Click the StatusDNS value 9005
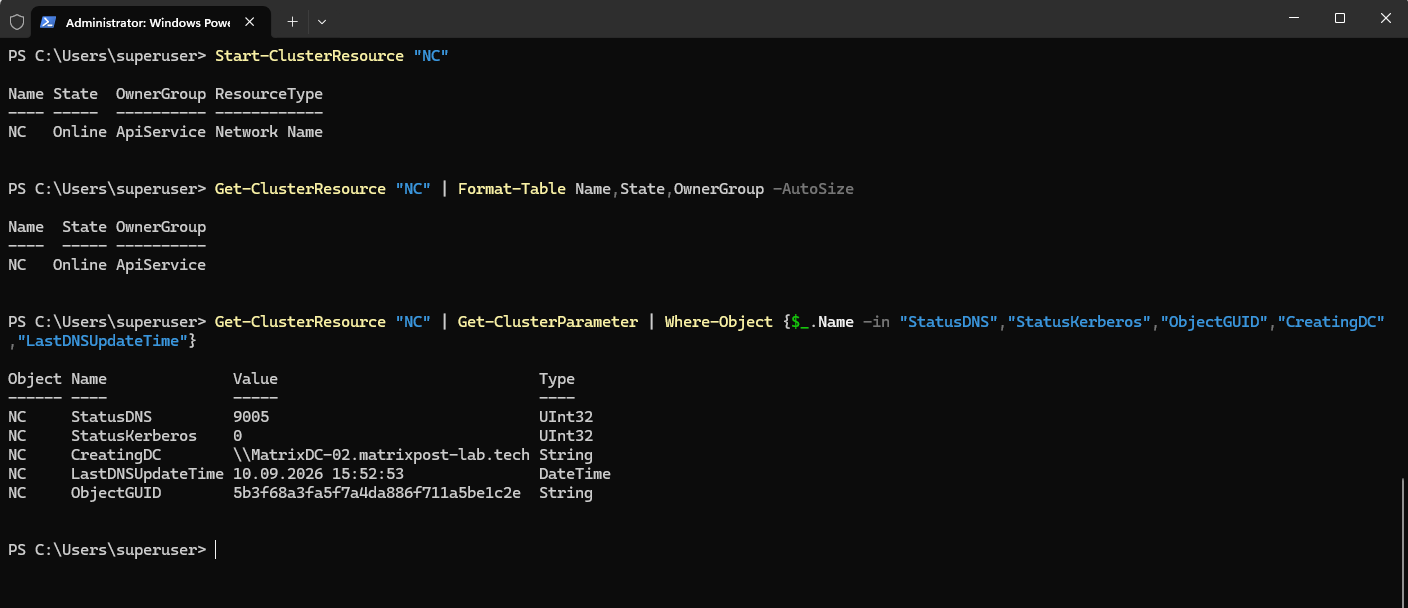The width and height of the screenshot is (1408, 608). point(251,417)
